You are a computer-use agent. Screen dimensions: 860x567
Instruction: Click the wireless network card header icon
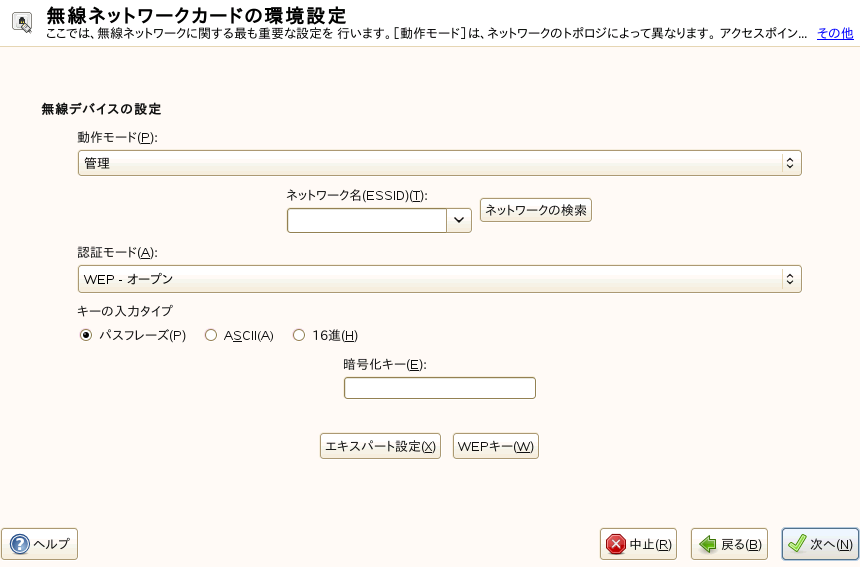(20, 21)
